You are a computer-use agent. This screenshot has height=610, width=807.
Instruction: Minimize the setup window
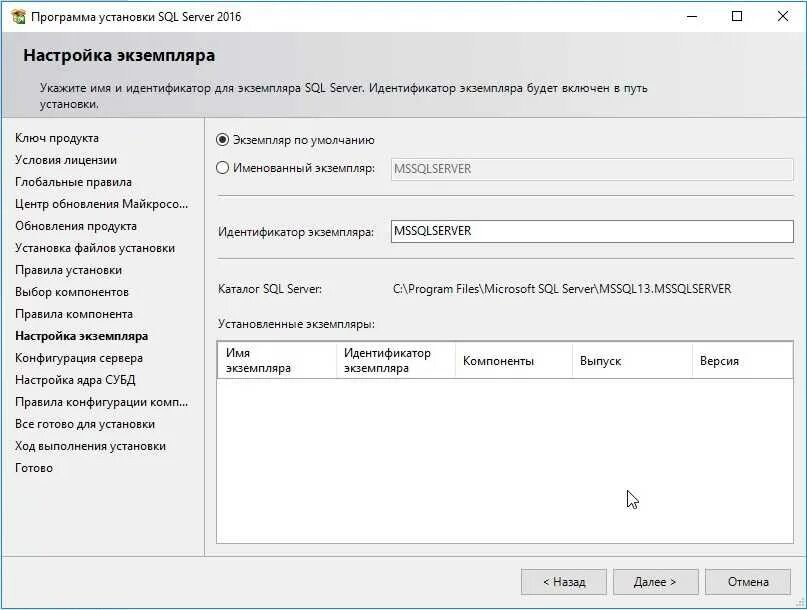click(x=692, y=16)
